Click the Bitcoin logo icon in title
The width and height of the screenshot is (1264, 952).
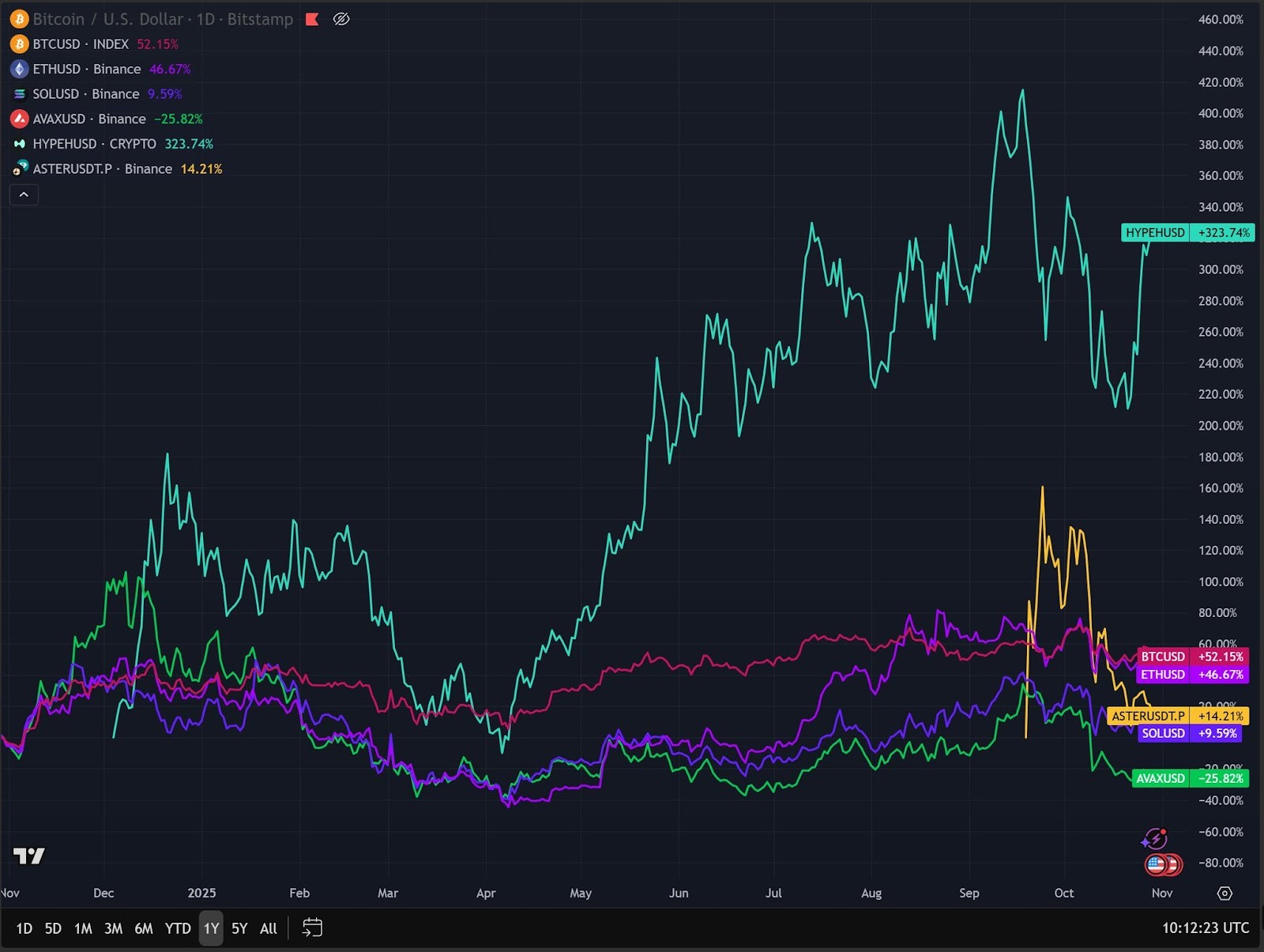click(19, 19)
